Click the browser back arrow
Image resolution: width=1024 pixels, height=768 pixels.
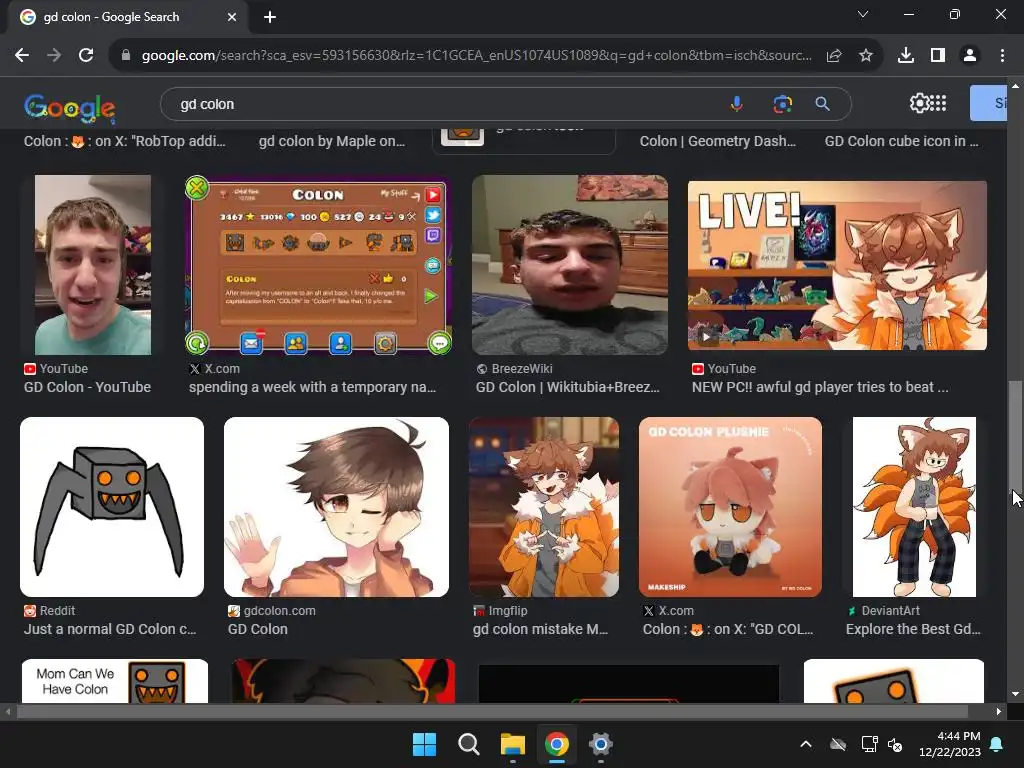pyautogui.click(x=22, y=56)
